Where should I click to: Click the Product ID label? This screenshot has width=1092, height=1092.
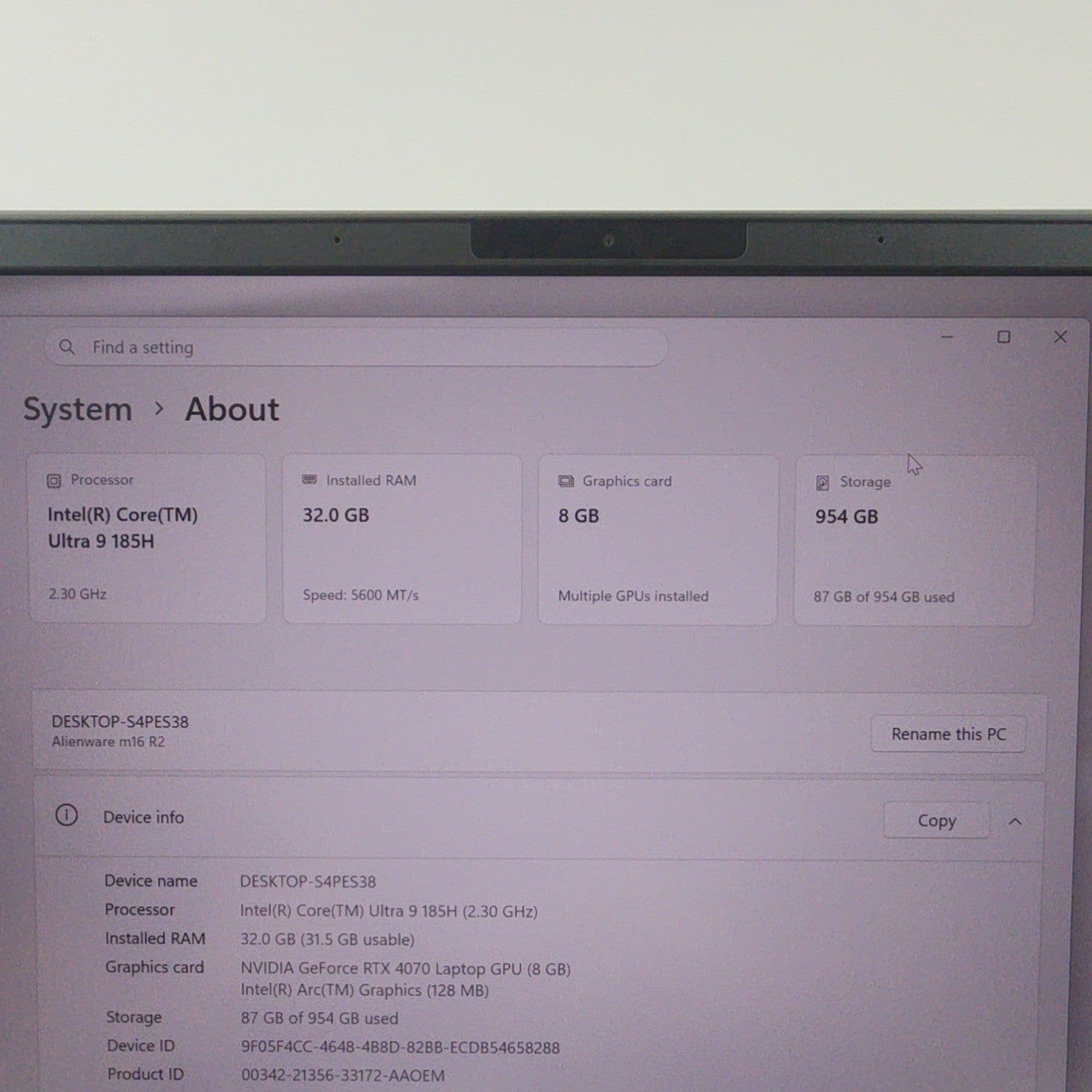(146, 1074)
